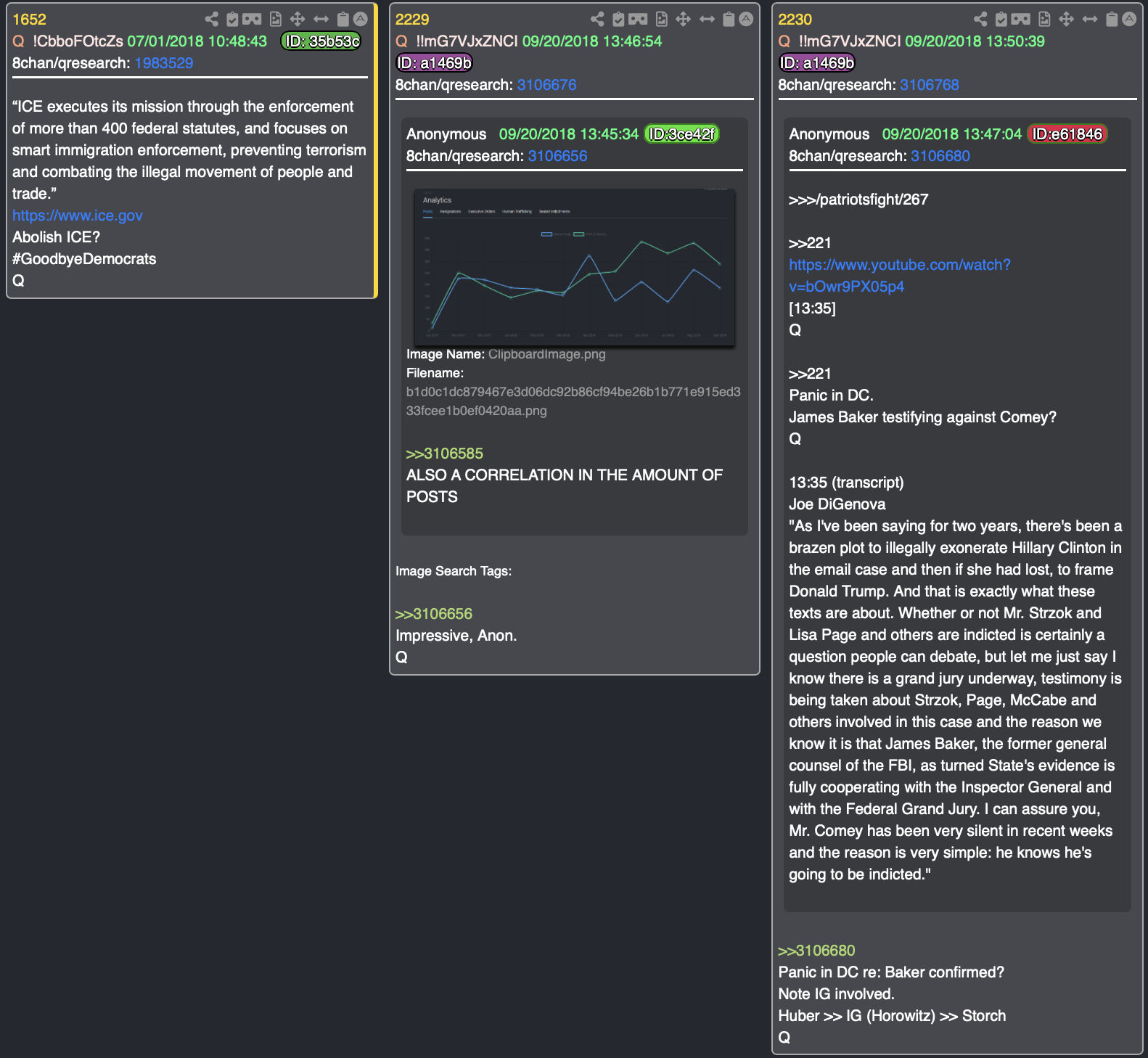Click the purple ID: a1469b badge on post 2229
Screen dimensions: 1148x1058
tap(434, 63)
